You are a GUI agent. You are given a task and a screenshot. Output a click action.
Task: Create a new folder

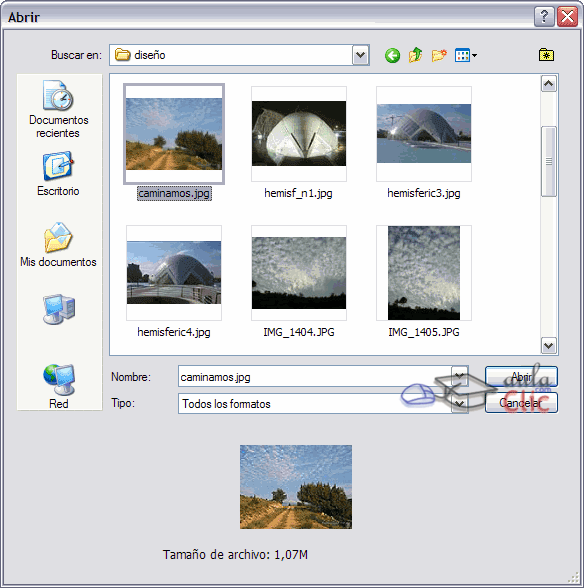click(439, 56)
